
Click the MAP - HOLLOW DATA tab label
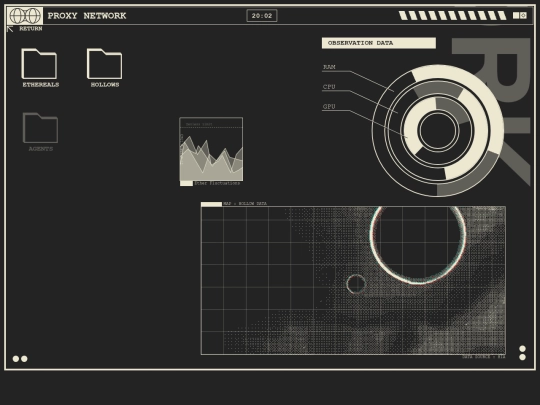click(x=245, y=204)
